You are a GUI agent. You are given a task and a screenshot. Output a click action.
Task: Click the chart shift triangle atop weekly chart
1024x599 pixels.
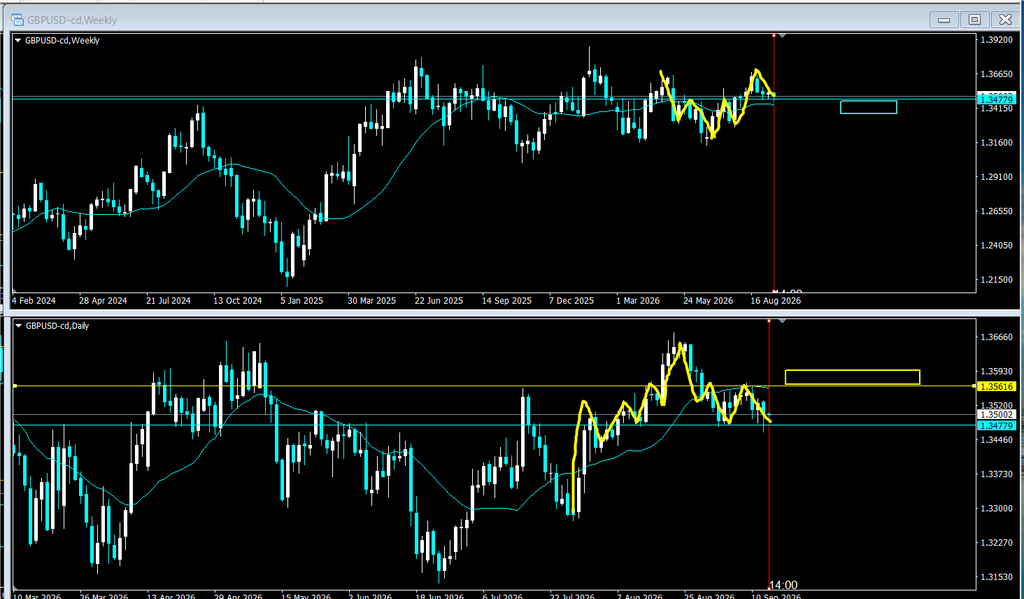782,35
